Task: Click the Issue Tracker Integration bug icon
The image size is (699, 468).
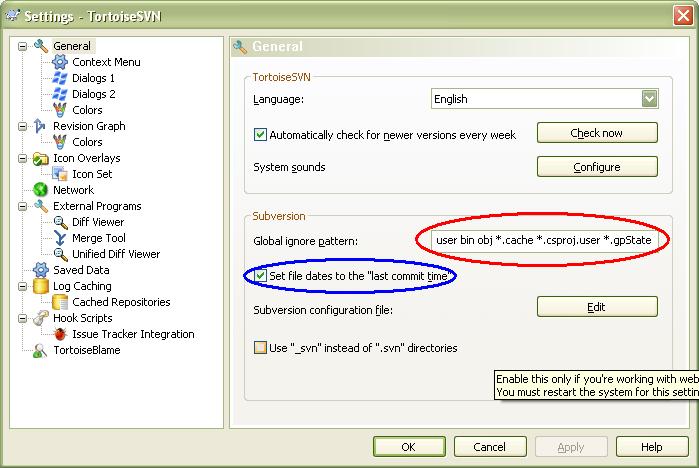Action: 60,334
